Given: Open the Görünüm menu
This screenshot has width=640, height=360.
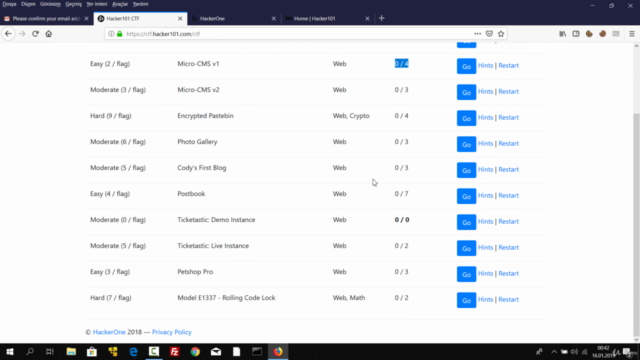Looking at the screenshot, I should (50, 4).
